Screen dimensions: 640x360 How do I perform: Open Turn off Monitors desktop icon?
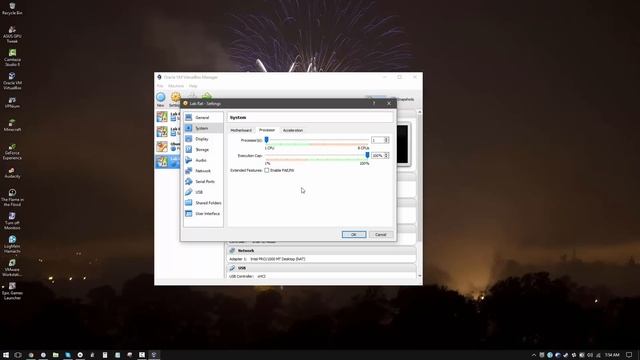tap(12, 221)
